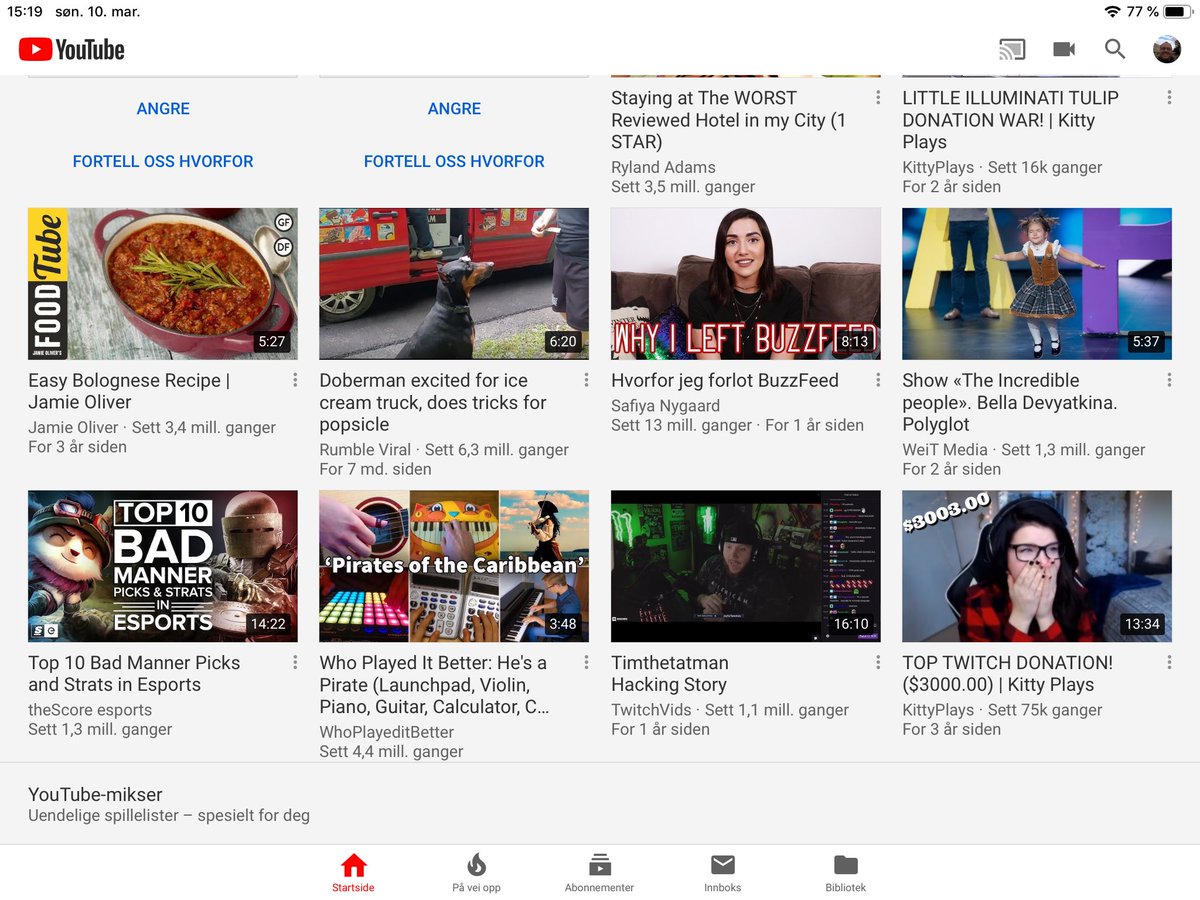Viewport: 1200px width, 900px height.
Task: Switch to the Abonnementer tab label
Action: pyautogui.click(x=599, y=887)
